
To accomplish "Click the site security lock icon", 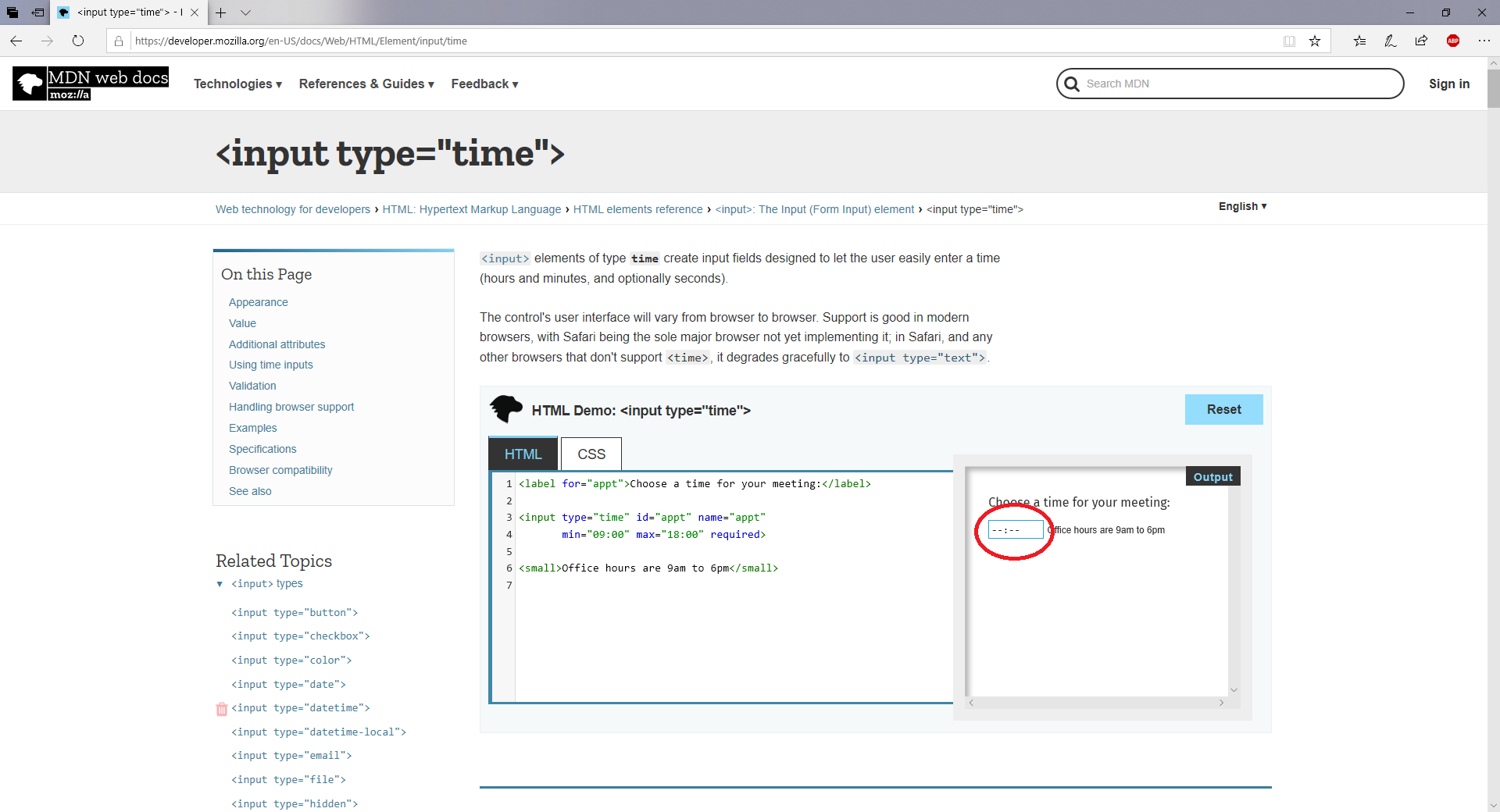I will [119, 41].
